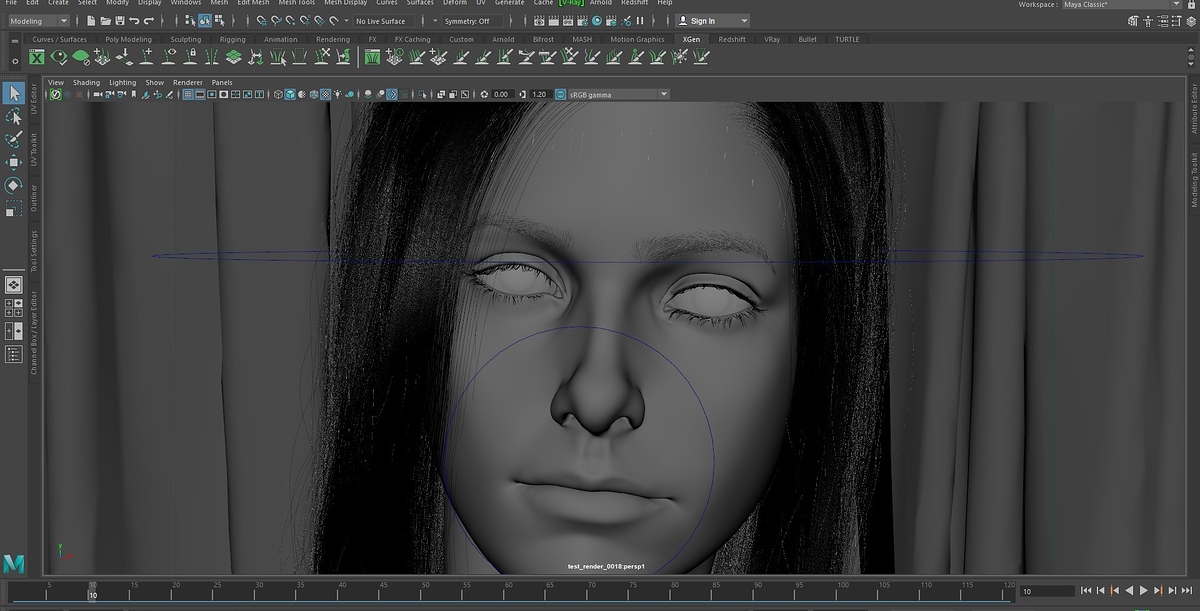
Task: Open scene with folder icon
Action: (105, 21)
